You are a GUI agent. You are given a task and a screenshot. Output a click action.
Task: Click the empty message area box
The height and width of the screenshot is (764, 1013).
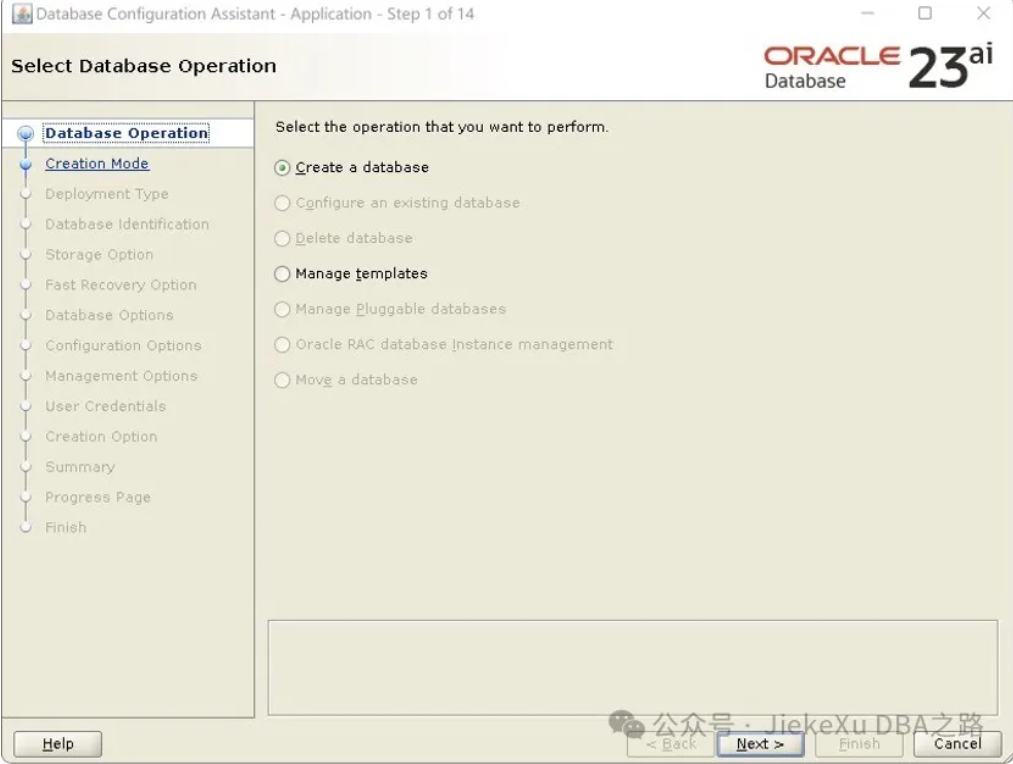(633, 668)
